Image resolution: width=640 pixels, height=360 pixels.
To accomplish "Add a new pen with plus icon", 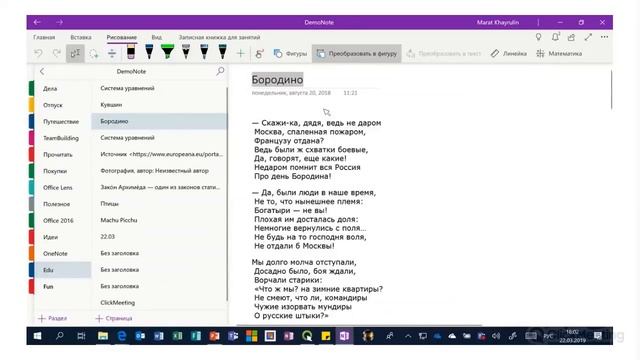I will coord(240,53).
